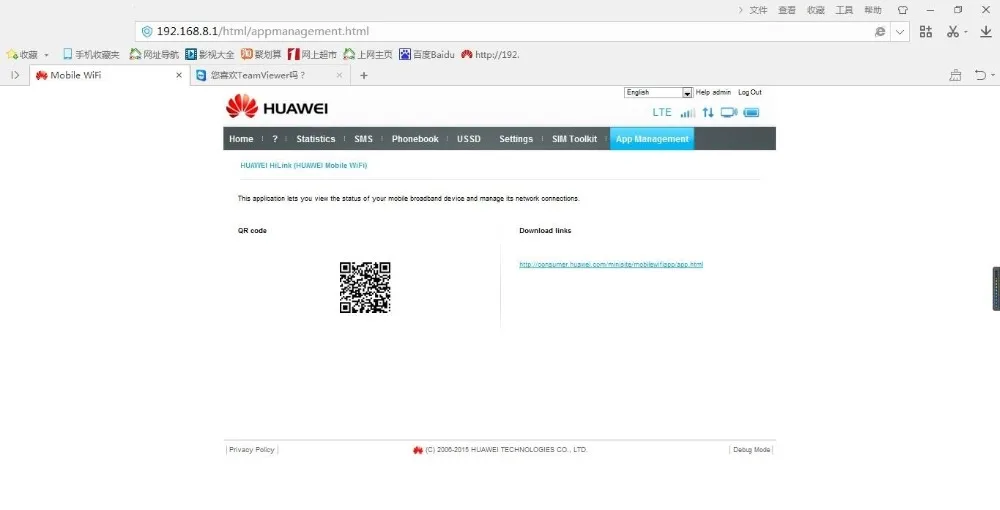Click the favorites star bookmark button
The height and width of the screenshot is (510, 1000).
[x=22, y=55]
